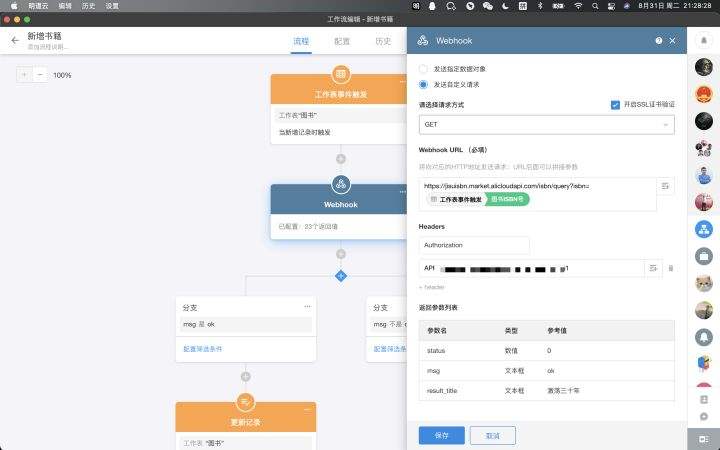Image resolution: width=720 pixels, height=450 pixels.
Task: Click the Authorization header name field
Action: tap(474, 245)
